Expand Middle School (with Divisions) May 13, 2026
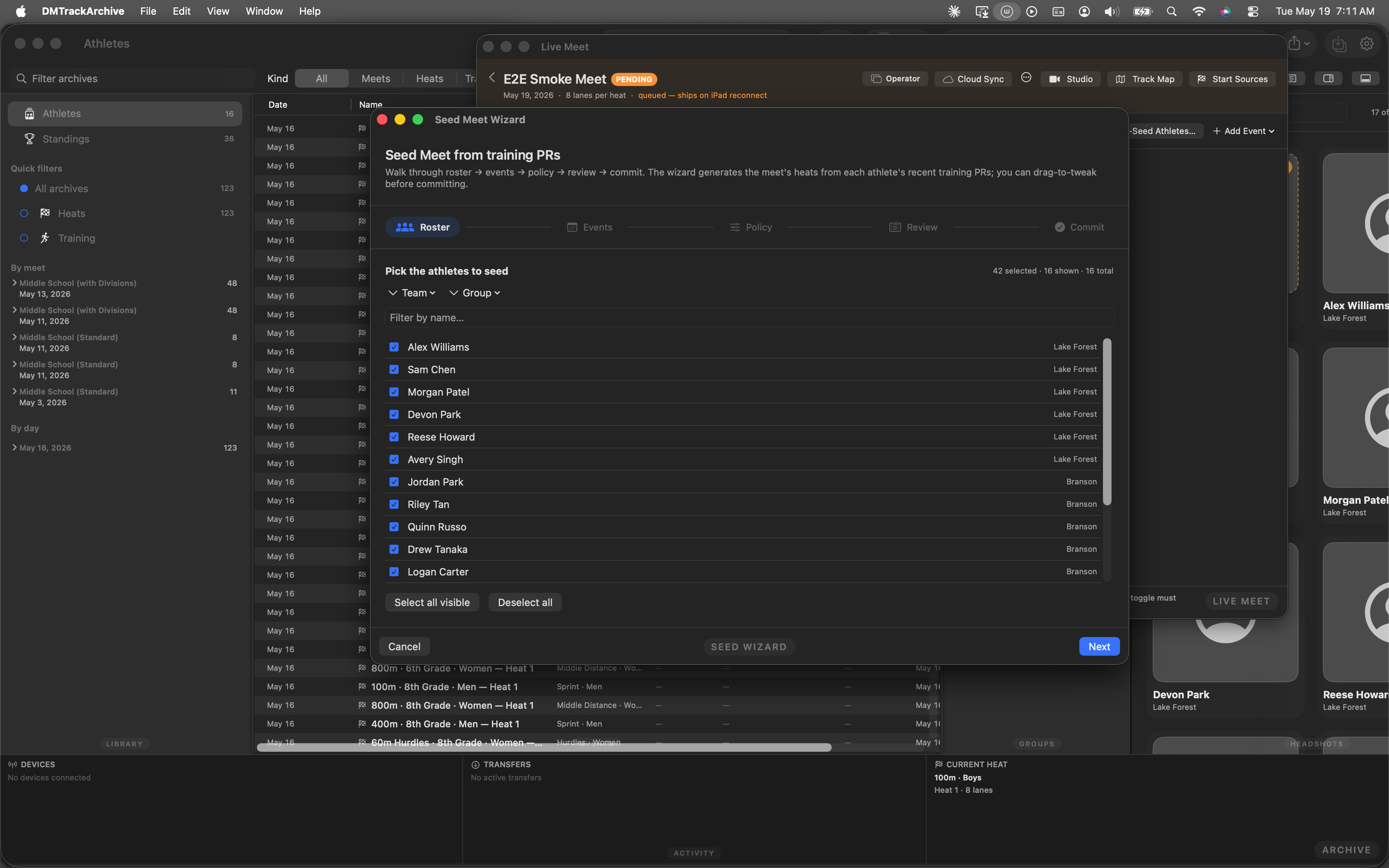Image resolution: width=1389 pixels, height=868 pixels. coord(14,282)
